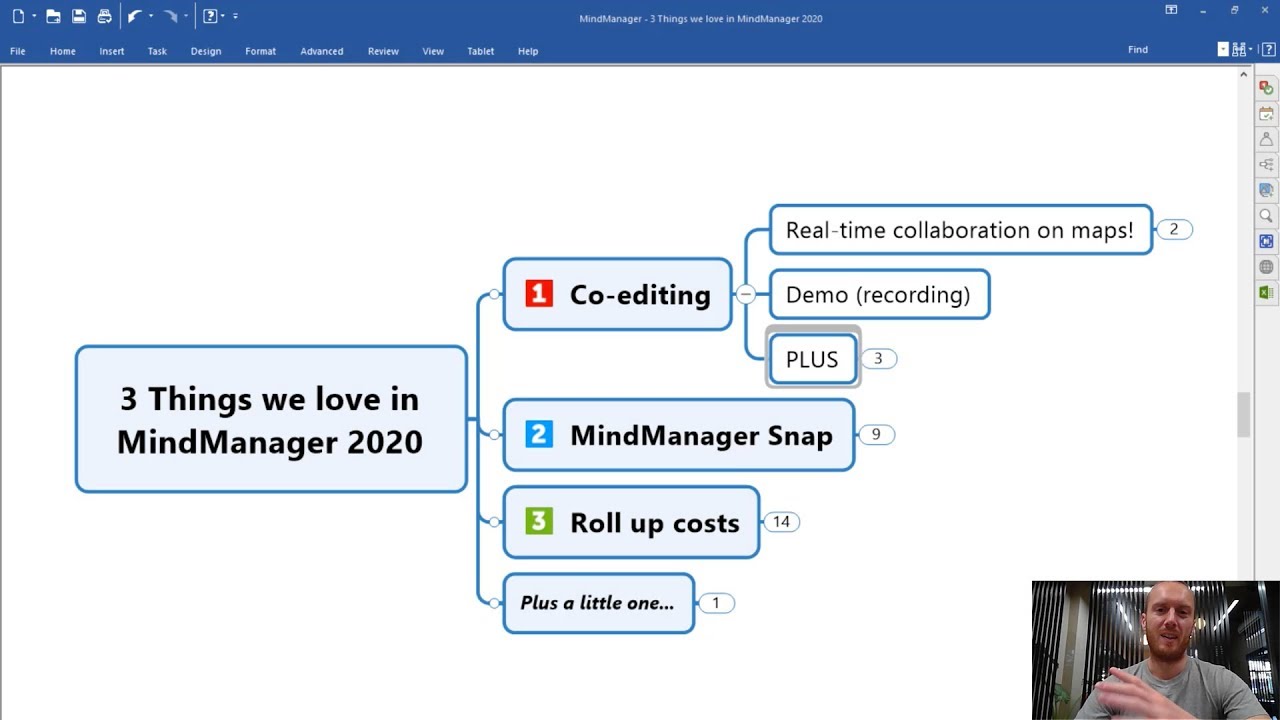Screen dimensions: 1280x720
Task: Open the magnifier Search pane tab
Action: pos(1266,216)
